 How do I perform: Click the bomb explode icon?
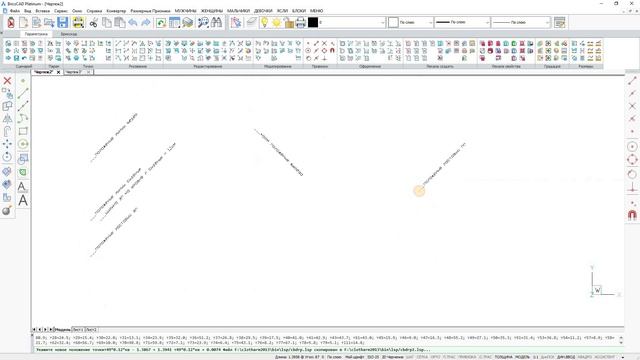point(7,211)
